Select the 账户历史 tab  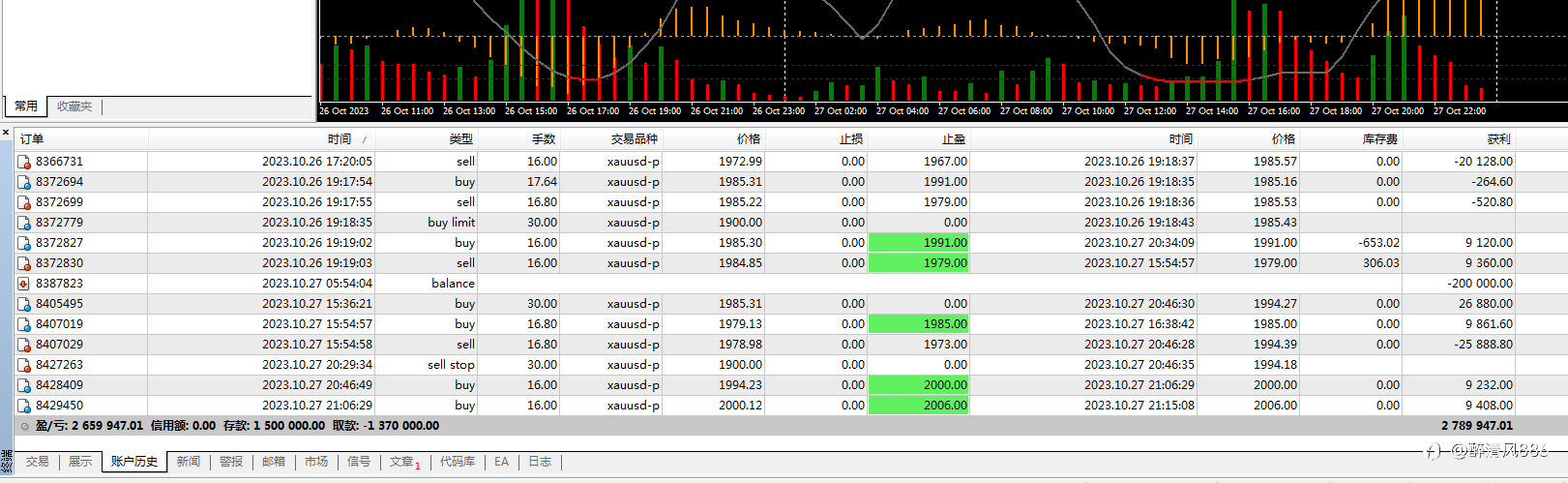coord(134,462)
